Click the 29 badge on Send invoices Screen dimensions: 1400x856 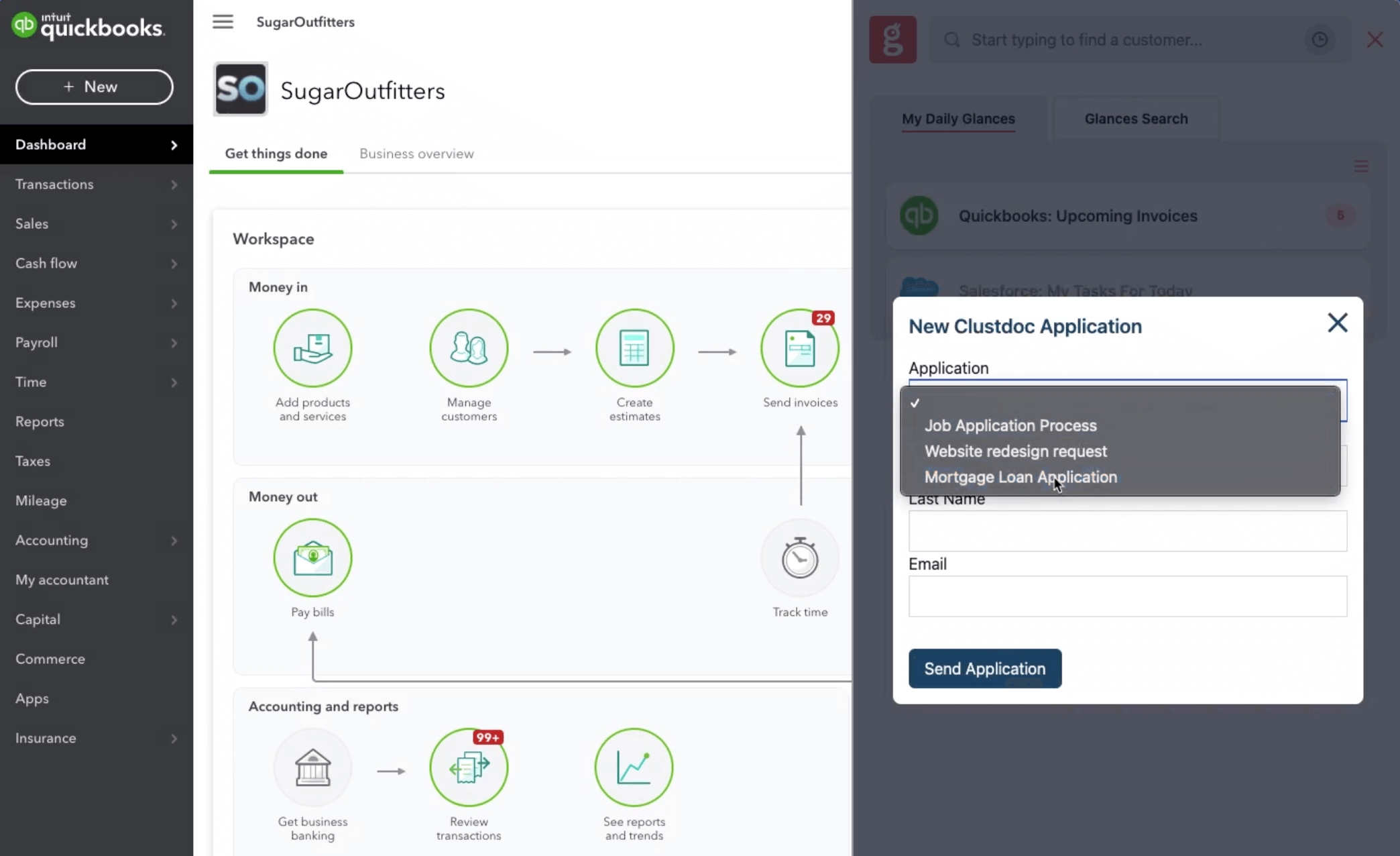pos(823,318)
